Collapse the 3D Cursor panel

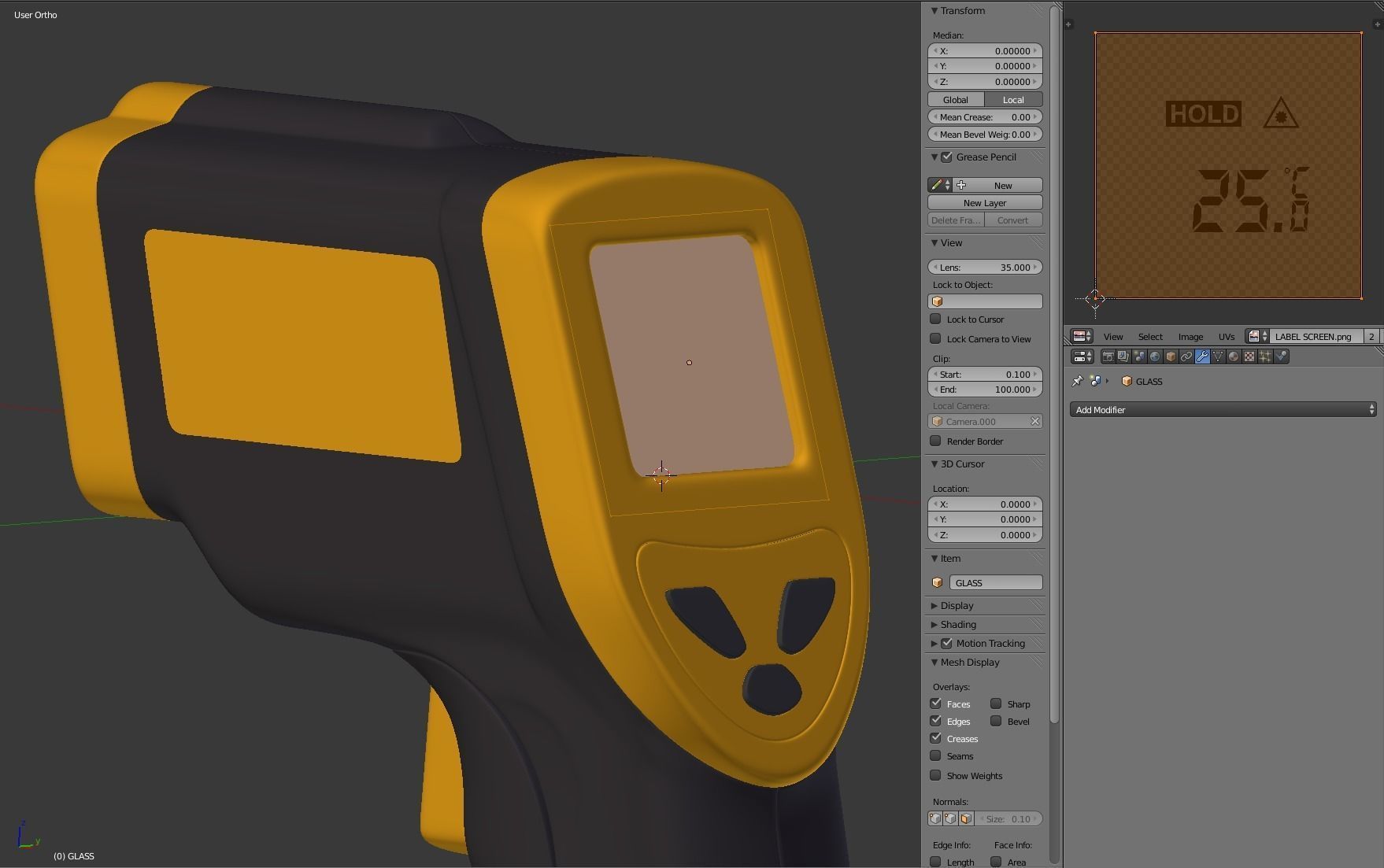[x=934, y=464]
